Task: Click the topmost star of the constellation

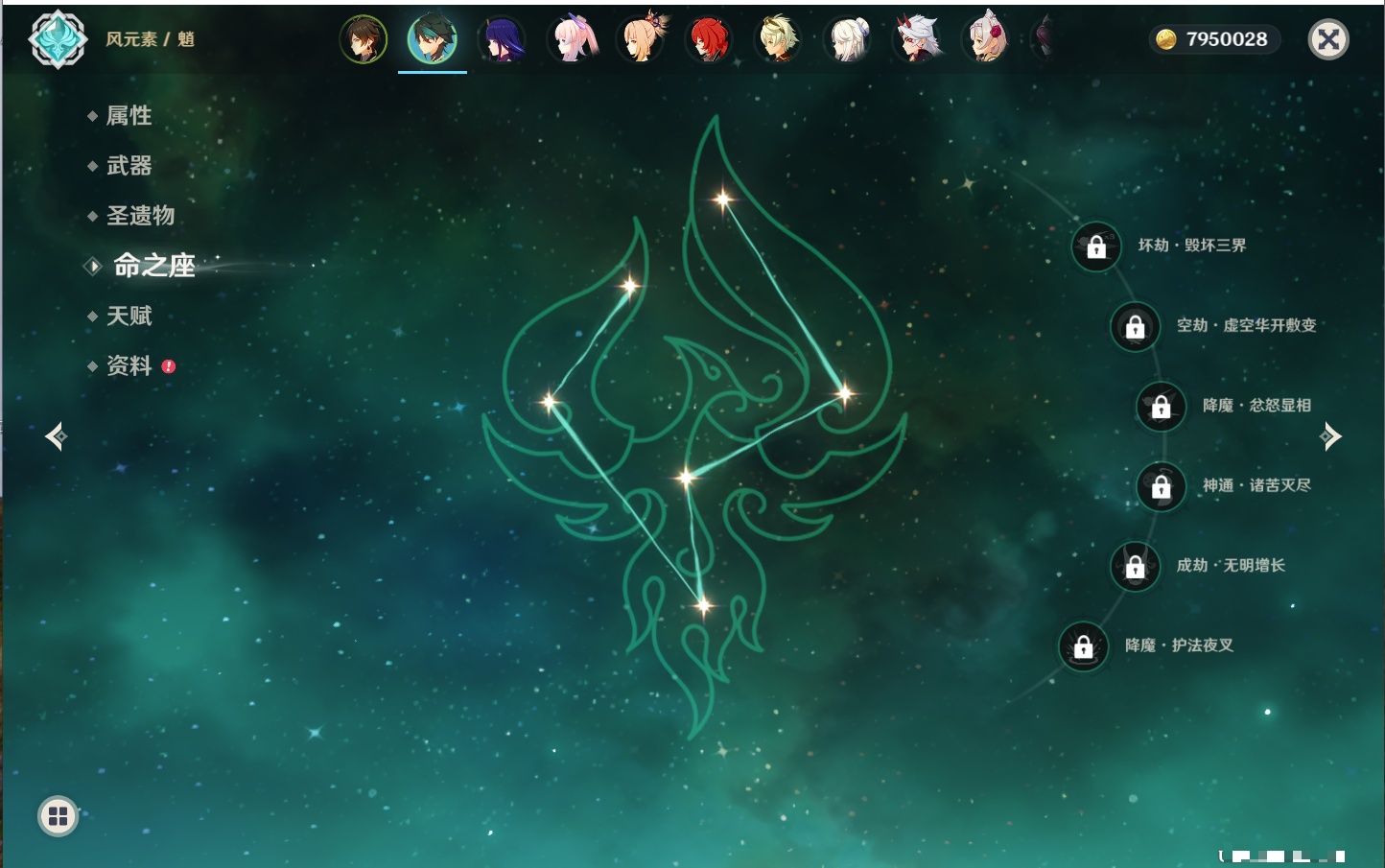Action: click(723, 199)
